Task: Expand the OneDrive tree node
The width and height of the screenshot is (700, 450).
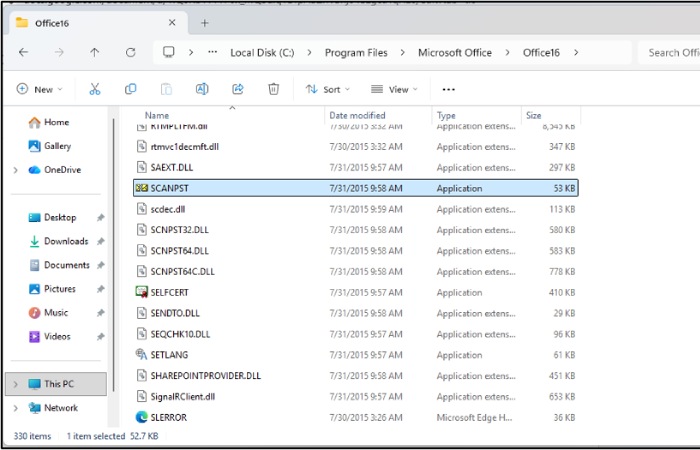Action: click(16, 170)
